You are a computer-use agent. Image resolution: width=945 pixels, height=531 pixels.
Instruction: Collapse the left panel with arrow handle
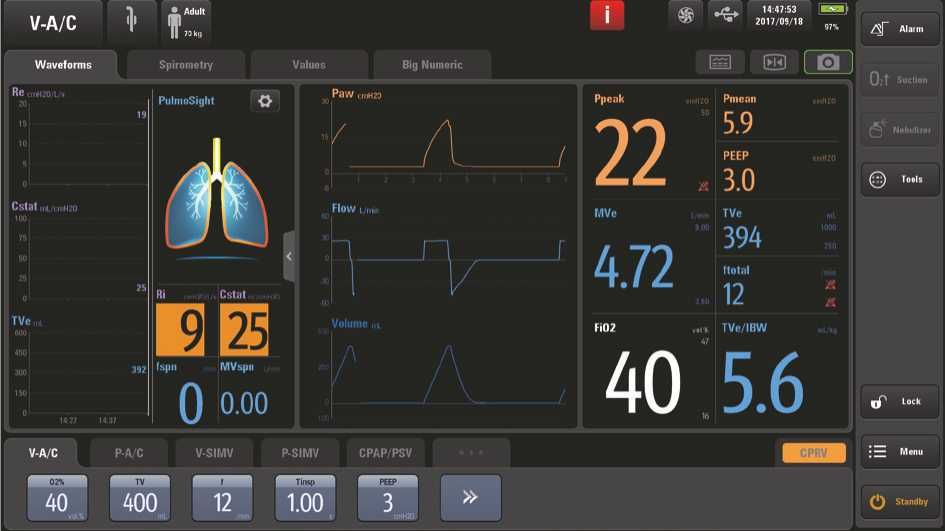289,256
